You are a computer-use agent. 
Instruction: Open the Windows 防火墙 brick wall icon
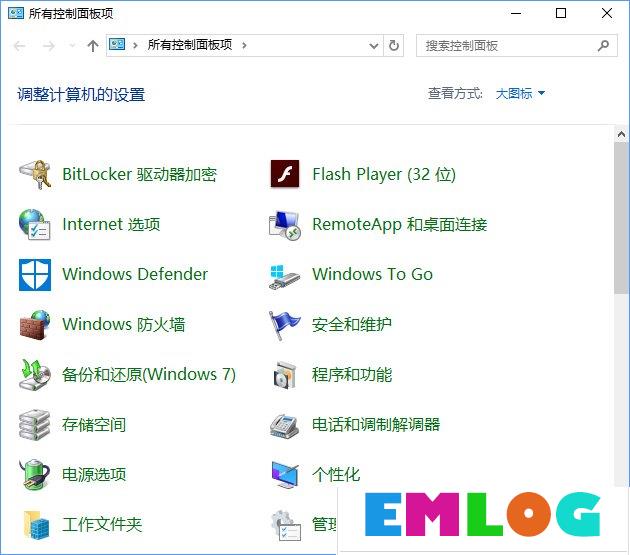(x=35, y=325)
